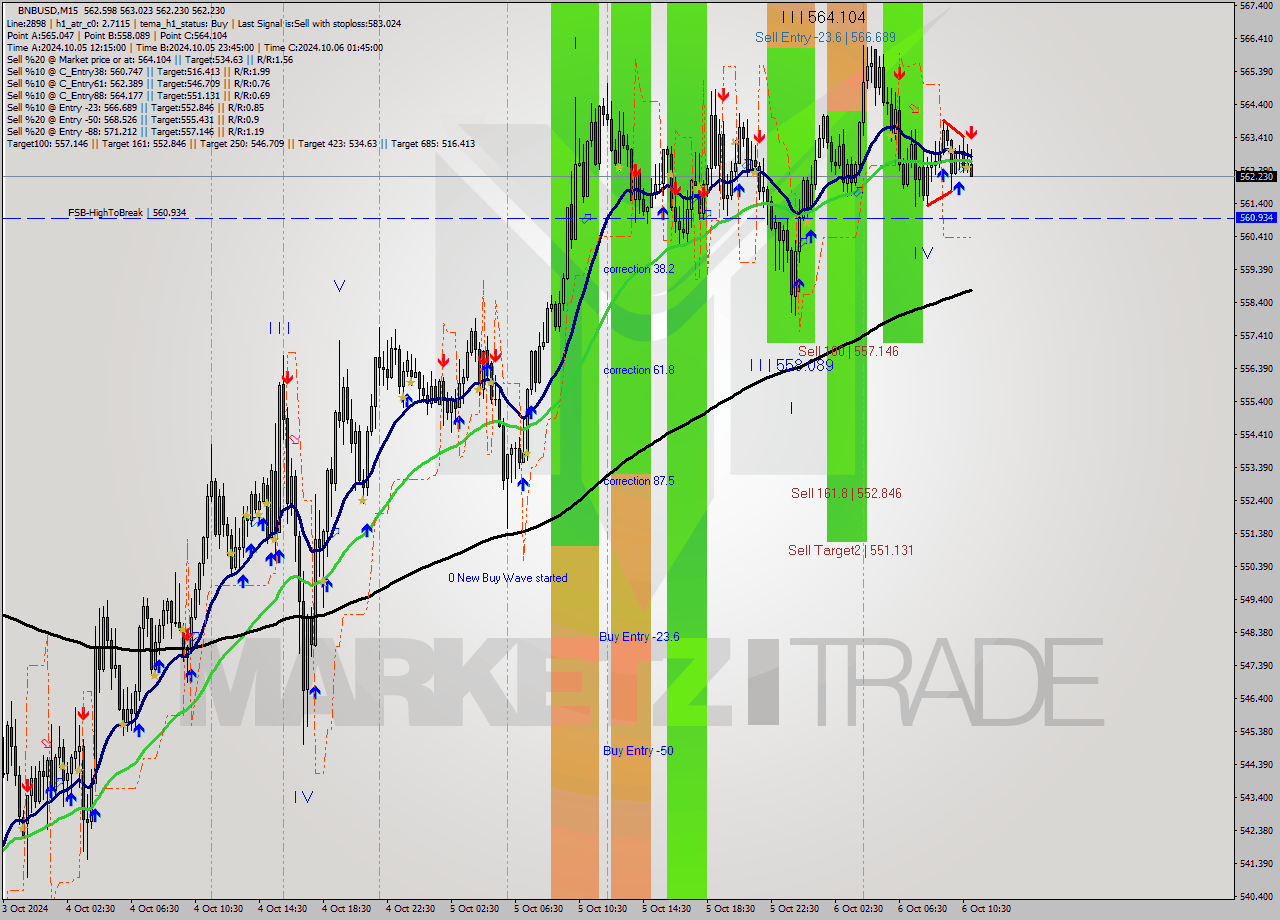
Task: Click the current price tag 562.230 on axis
Action: pos(1256,176)
